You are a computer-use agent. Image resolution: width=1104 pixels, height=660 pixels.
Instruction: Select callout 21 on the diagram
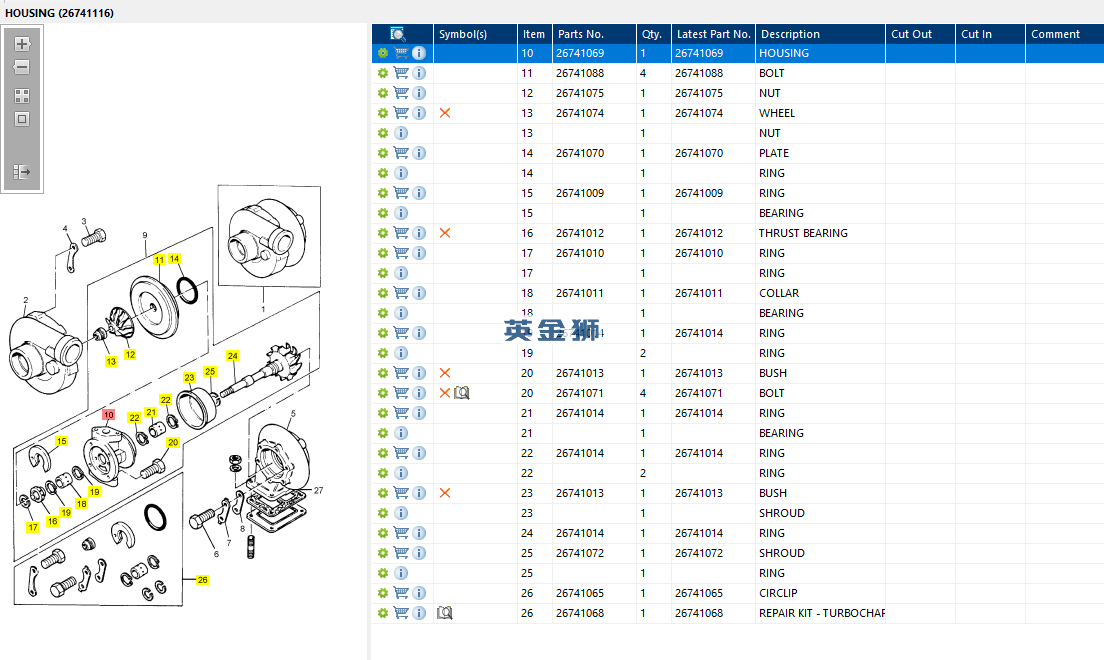click(151, 412)
